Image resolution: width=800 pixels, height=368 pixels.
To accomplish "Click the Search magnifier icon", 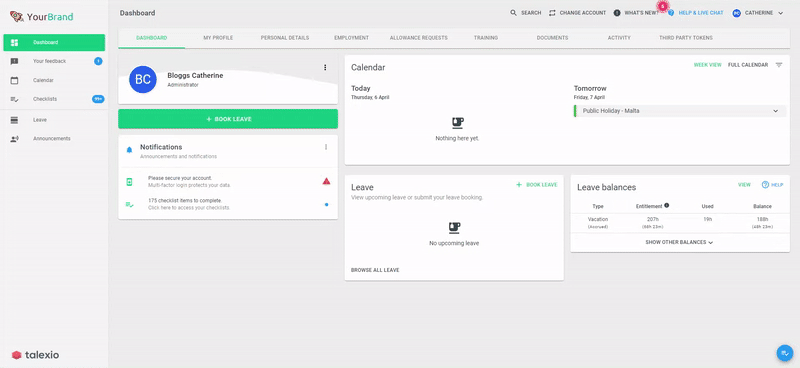I will 513,13.
